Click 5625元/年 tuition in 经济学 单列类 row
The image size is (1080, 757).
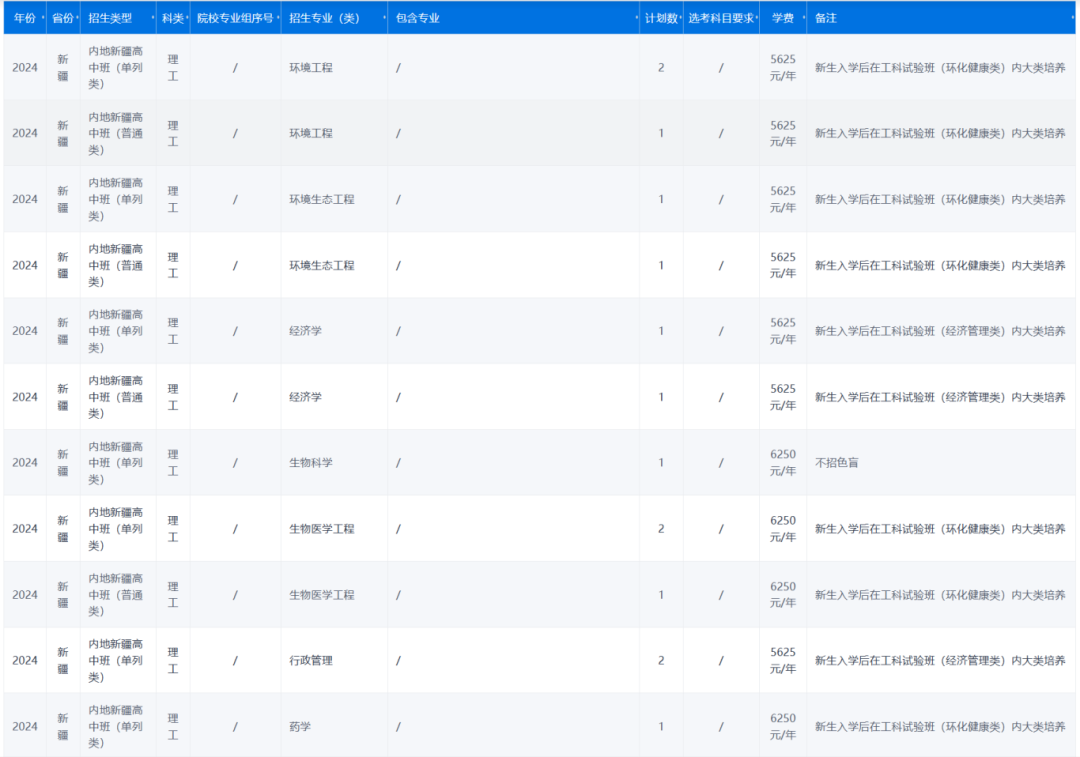click(x=782, y=331)
